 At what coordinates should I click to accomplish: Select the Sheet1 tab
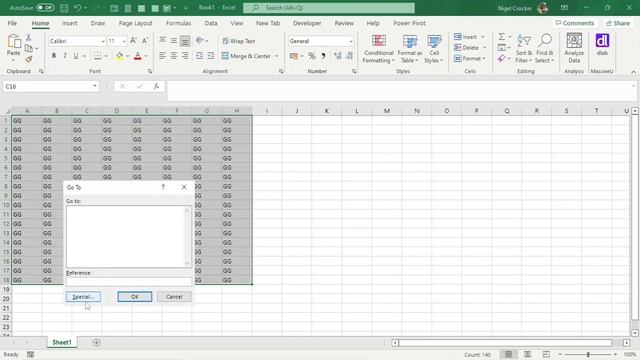point(62,342)
